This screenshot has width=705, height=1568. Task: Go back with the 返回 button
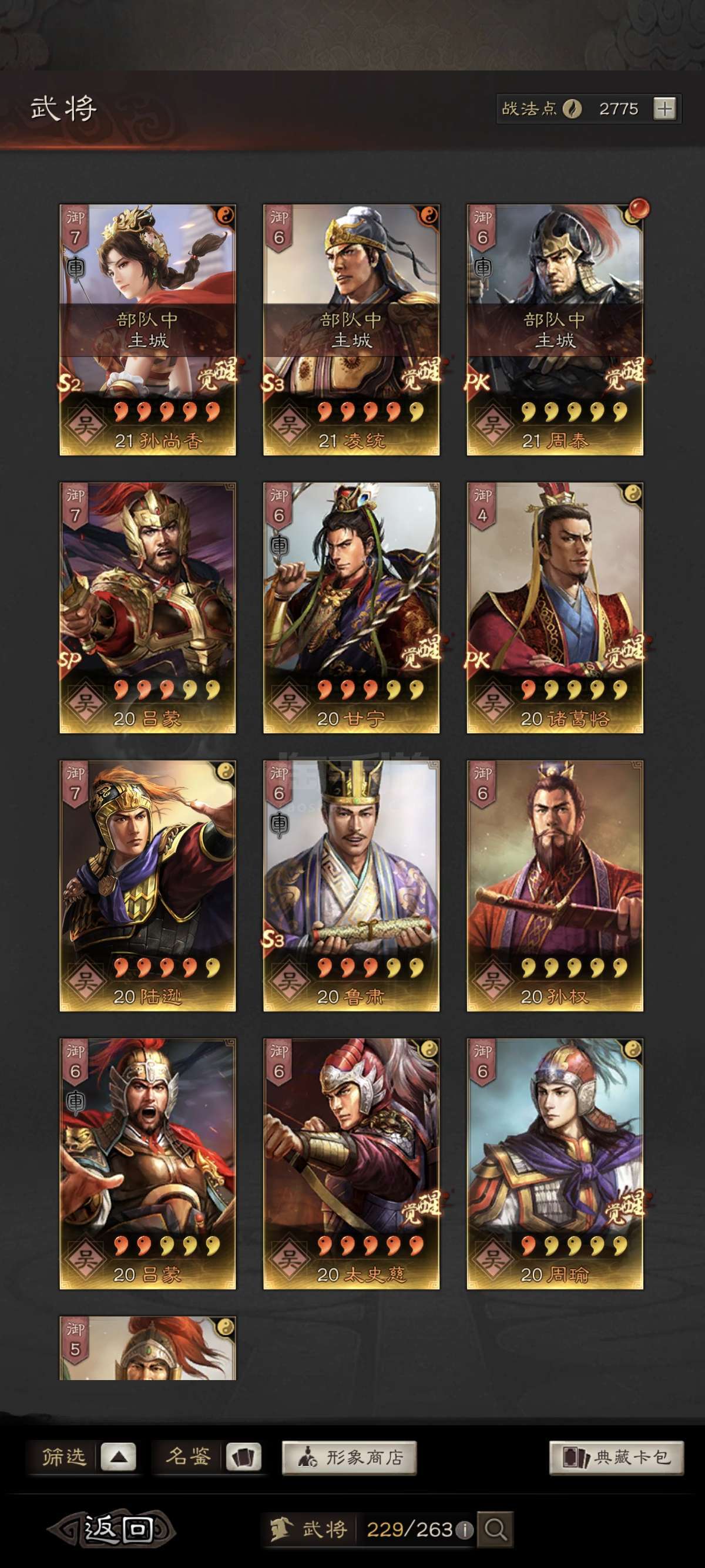(112, 1529)
